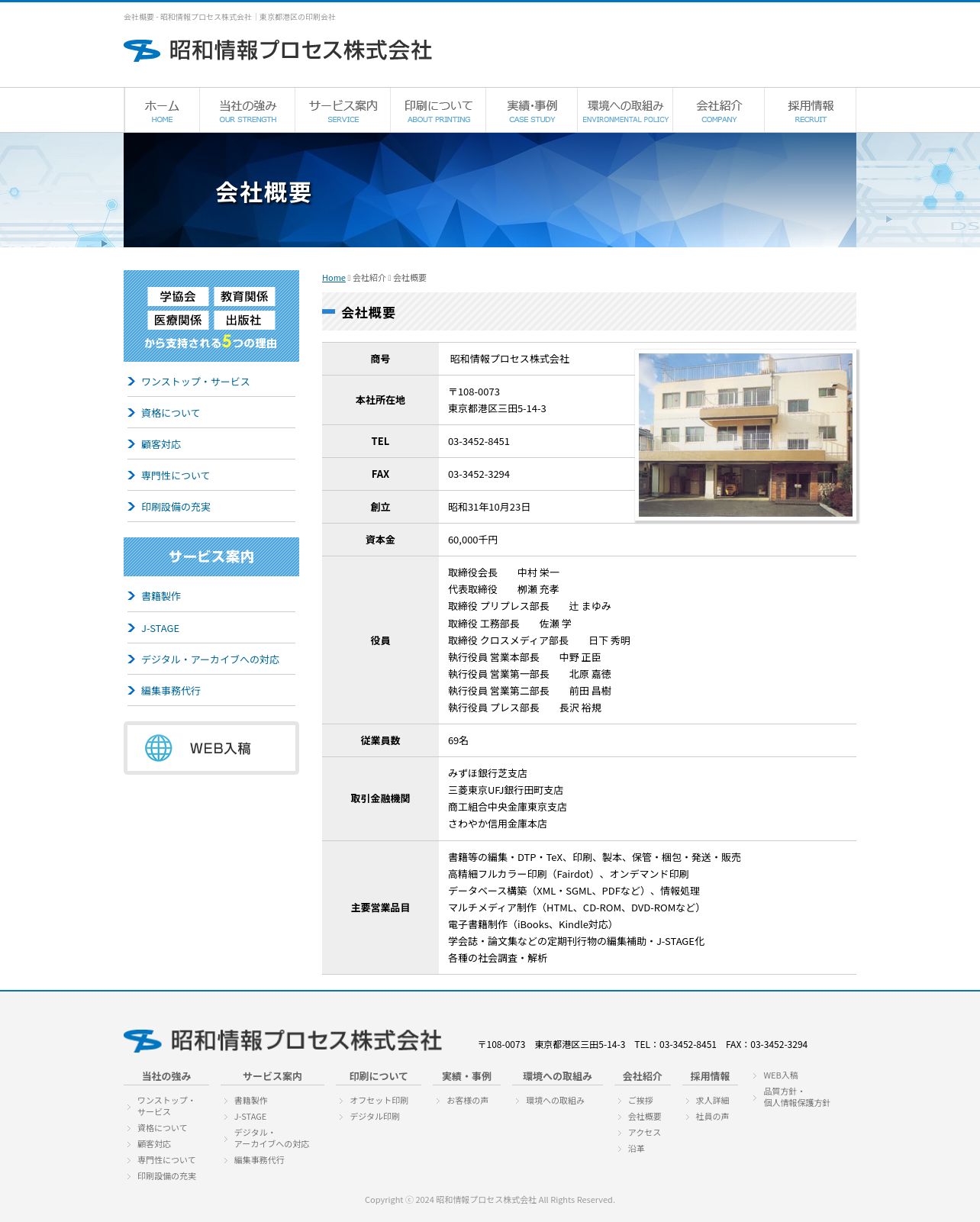This screenshot has width=980, height=1222.
Task: Open footer link 求人詳細
Action: point(712,1101)
